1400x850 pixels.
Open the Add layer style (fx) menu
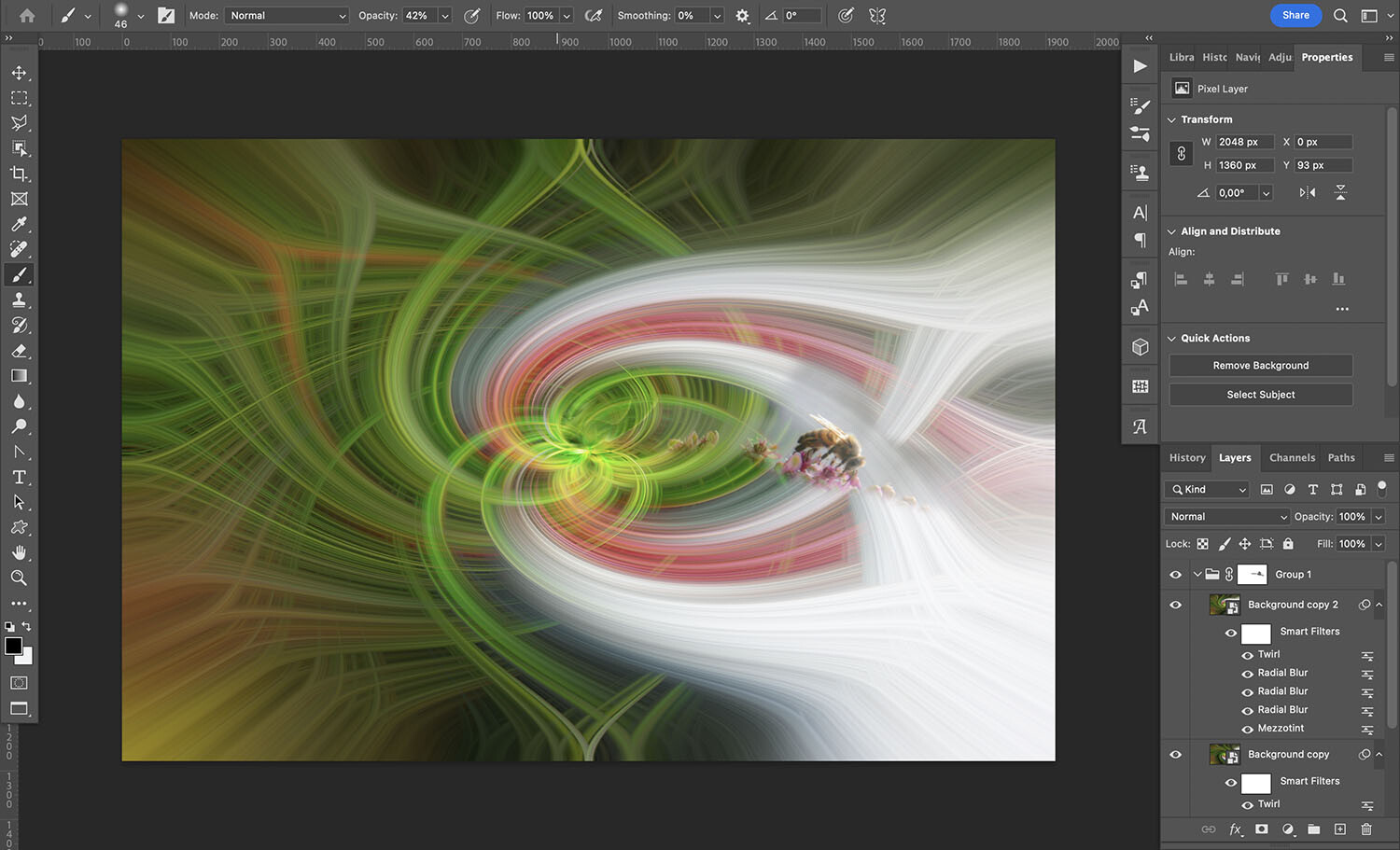(1235, 829)
